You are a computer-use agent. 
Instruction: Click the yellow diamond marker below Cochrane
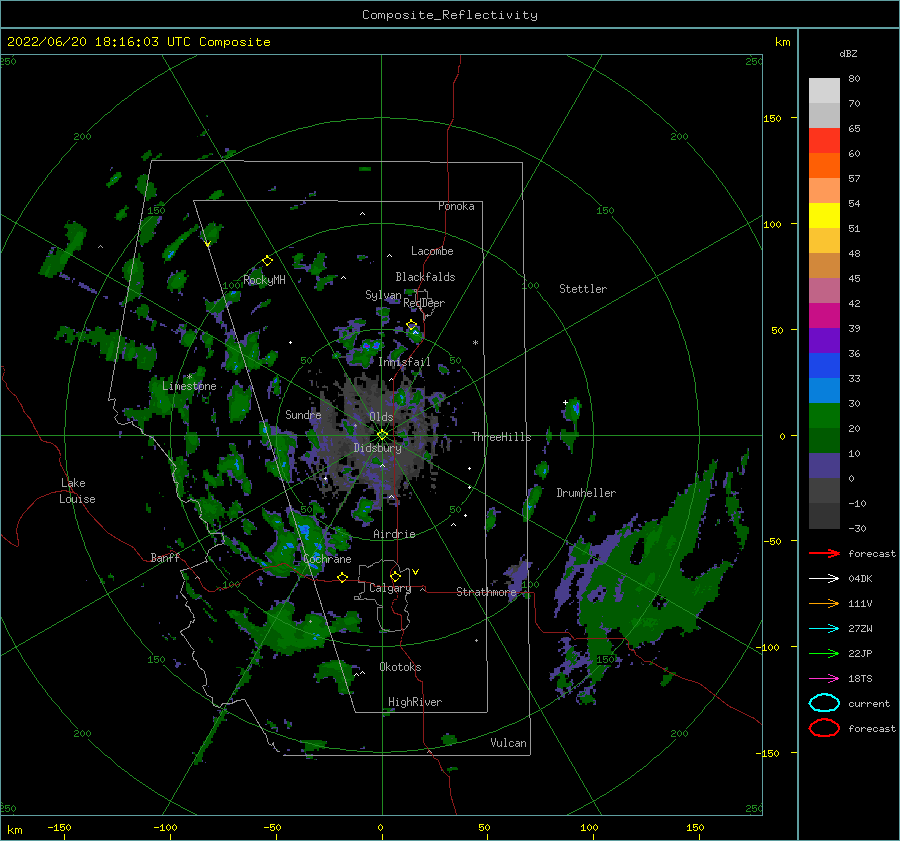point(343,577)
